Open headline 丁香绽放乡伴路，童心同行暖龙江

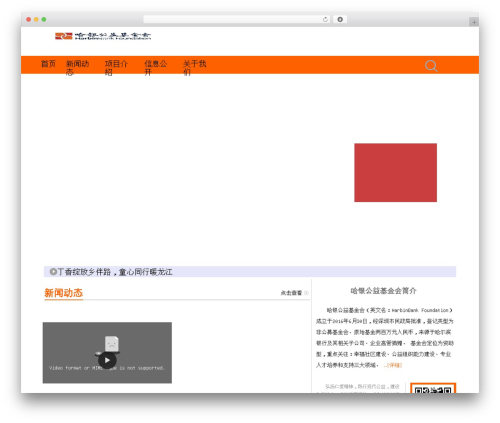(115, 272)
